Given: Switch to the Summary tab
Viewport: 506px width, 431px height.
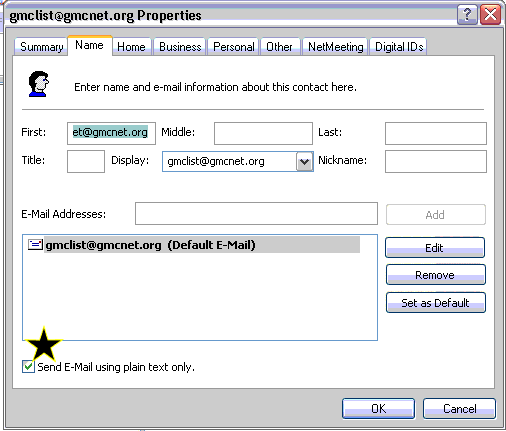Looking at the screenshot, I should tap(41, 47).
